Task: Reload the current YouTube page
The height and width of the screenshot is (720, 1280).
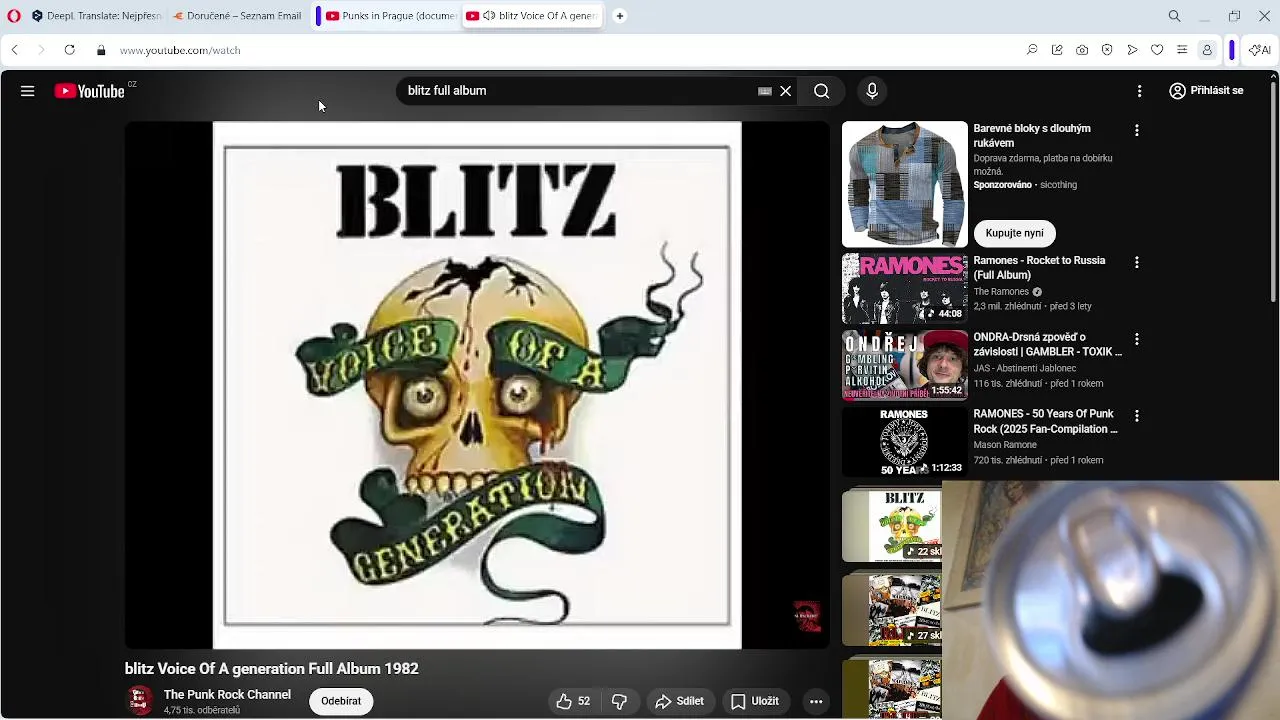Action: click(x=69, y=50)
